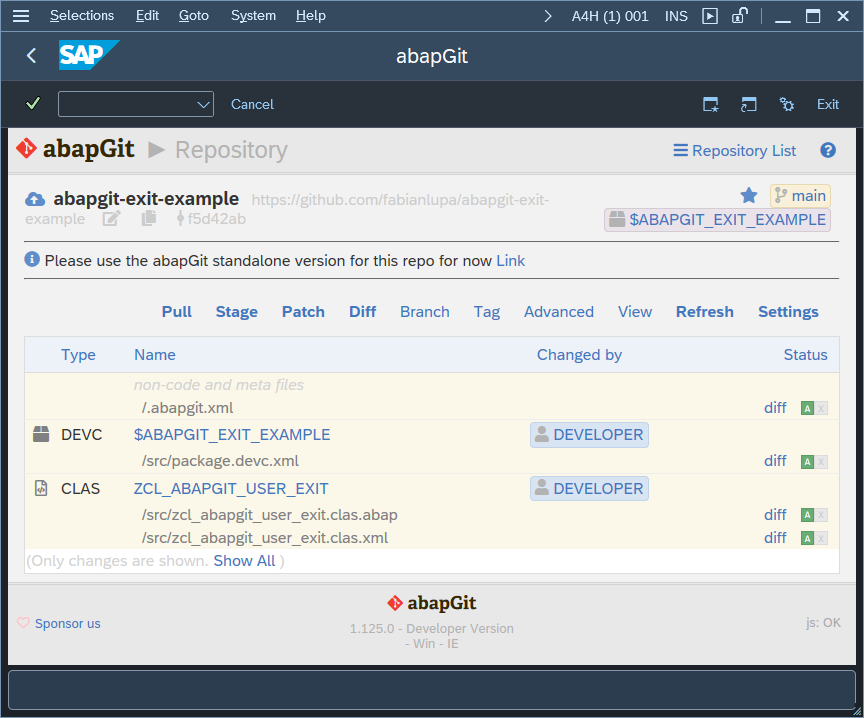Open the transaction command field dropdown
Viewport: 864px width, 718px height.
point(204,104)
